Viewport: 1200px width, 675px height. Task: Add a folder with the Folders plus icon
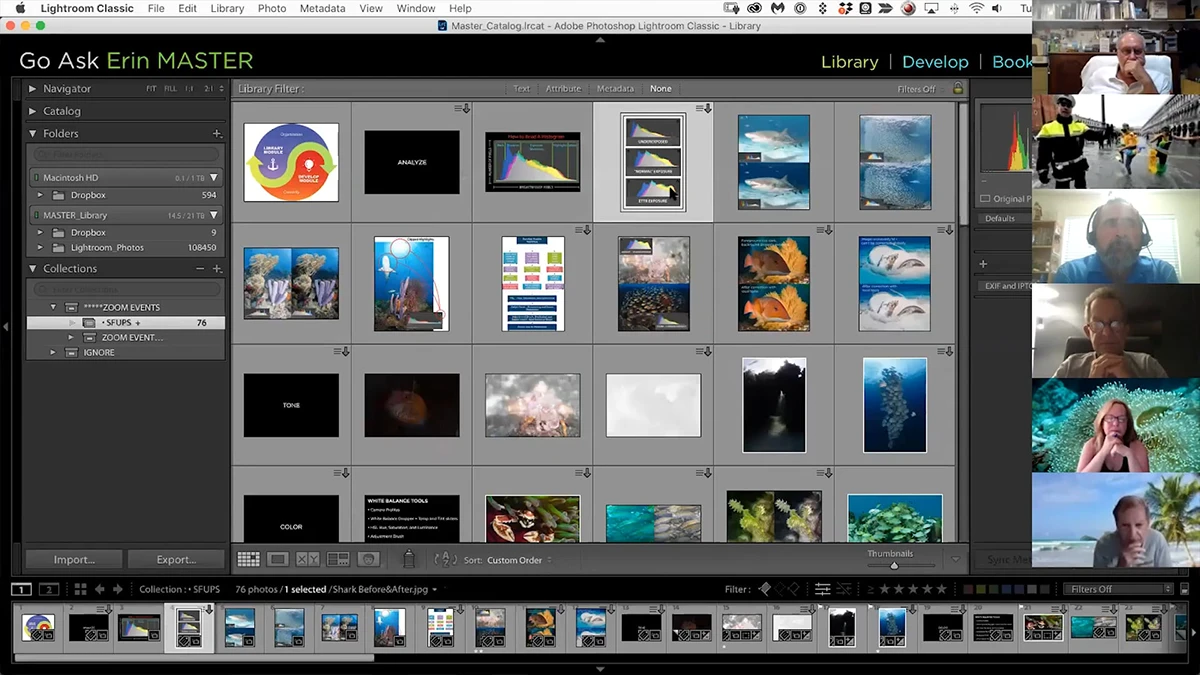pos(217,133)
